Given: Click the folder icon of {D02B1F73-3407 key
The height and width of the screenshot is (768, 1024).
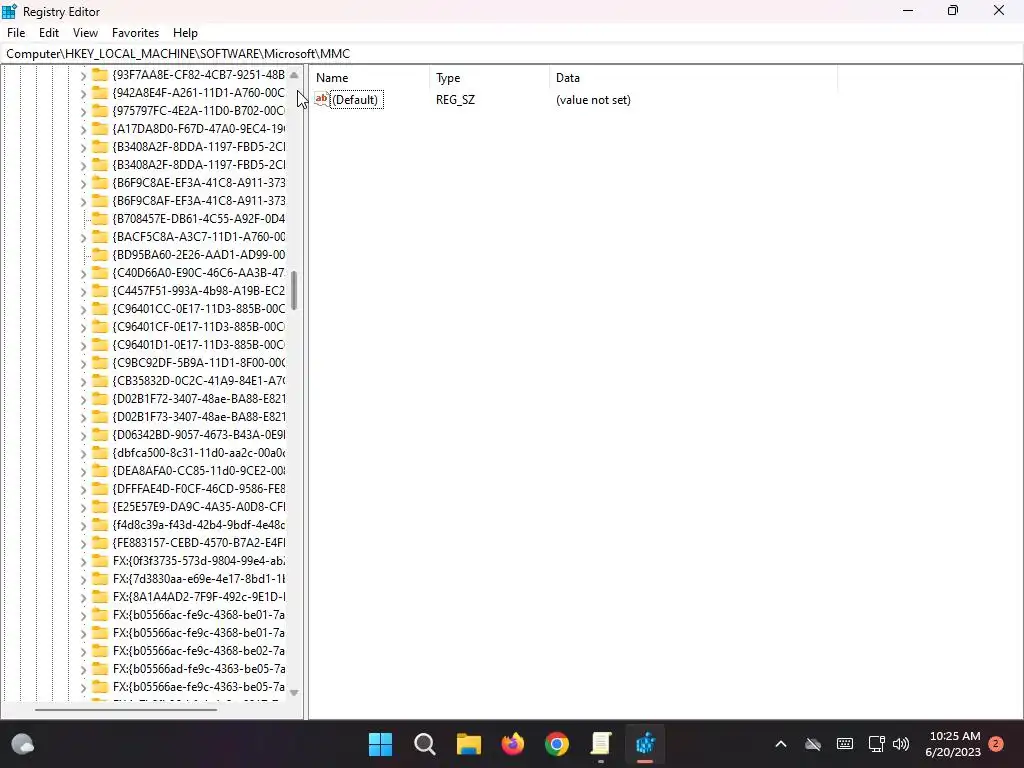Looking at the screenshot, I should point(99,417).
